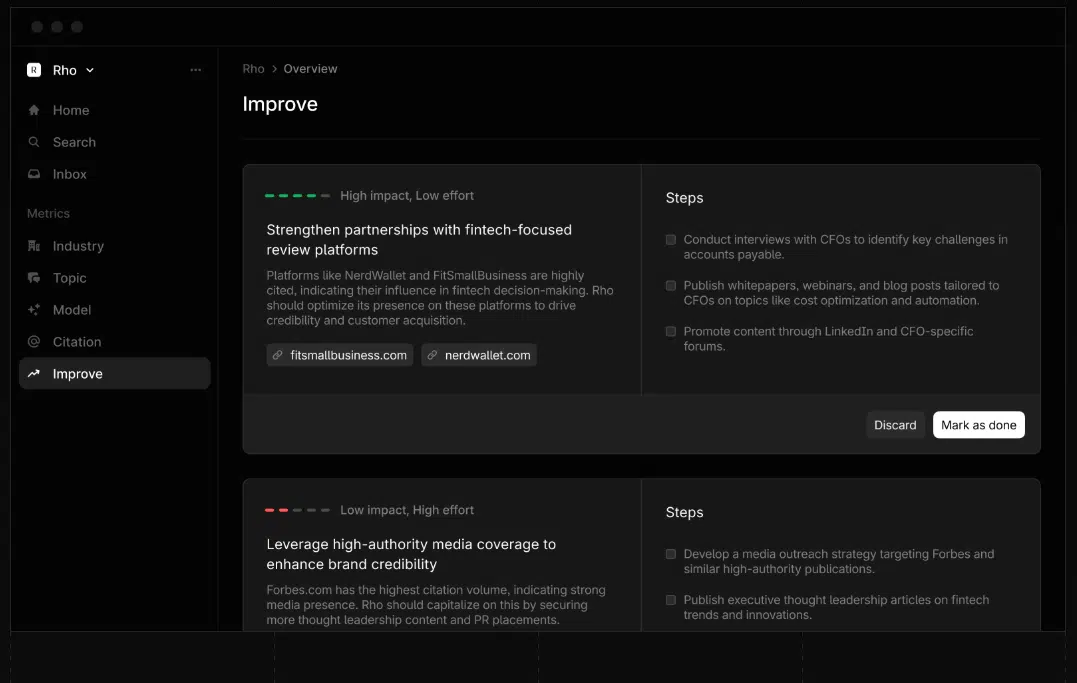1077x683 pixels.
Task: Check 'Conduct interviews with CFOs' step
Action: (x=671, y=240)
